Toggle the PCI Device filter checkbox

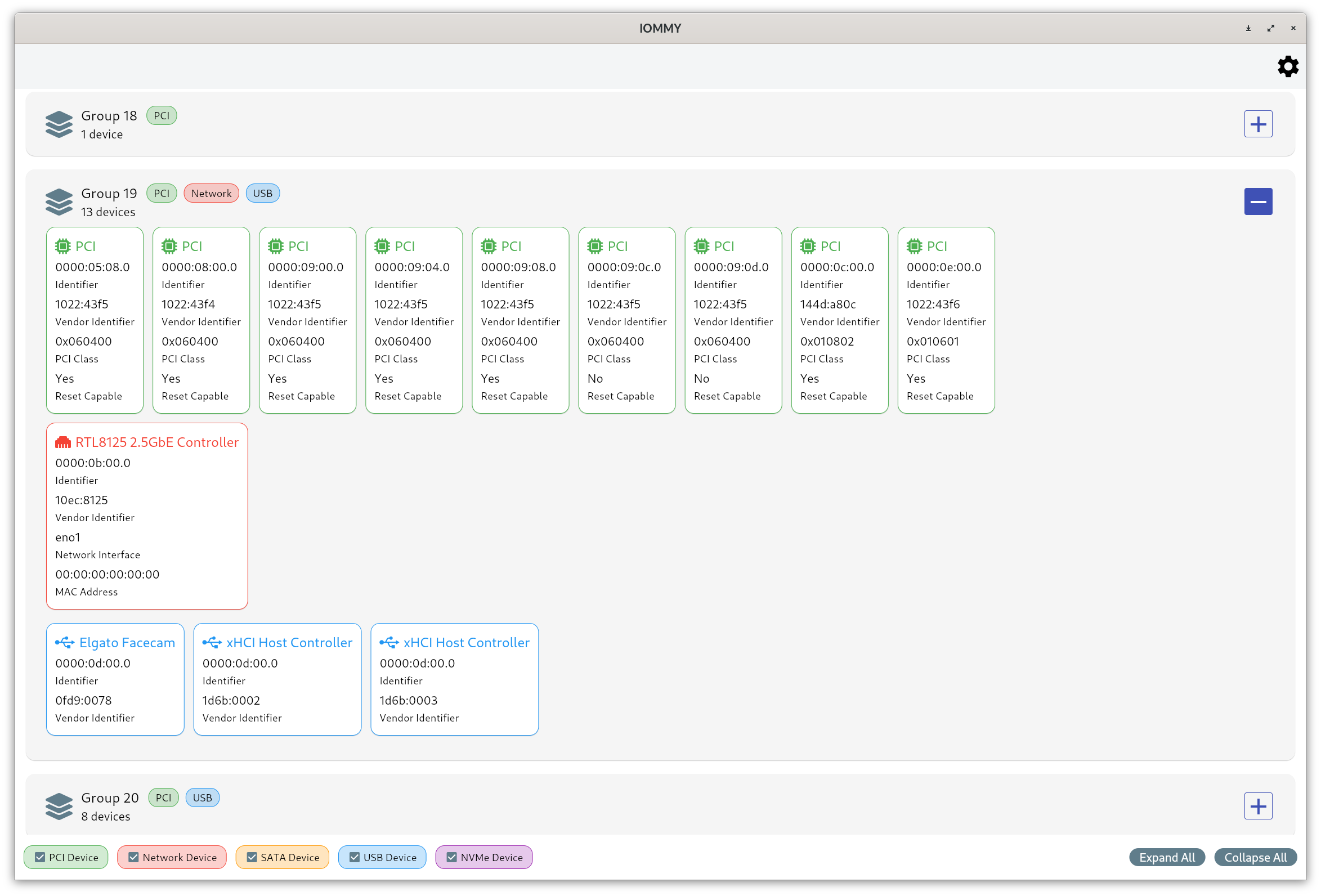(40, 857)
